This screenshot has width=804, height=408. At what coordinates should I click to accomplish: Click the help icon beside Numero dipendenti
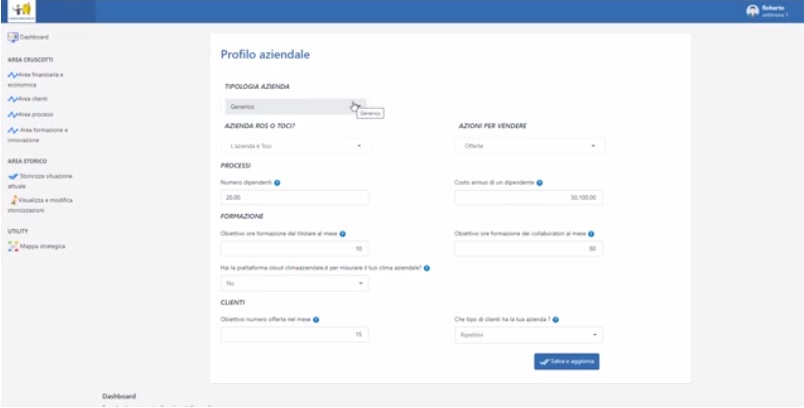(x=276, y=182)
